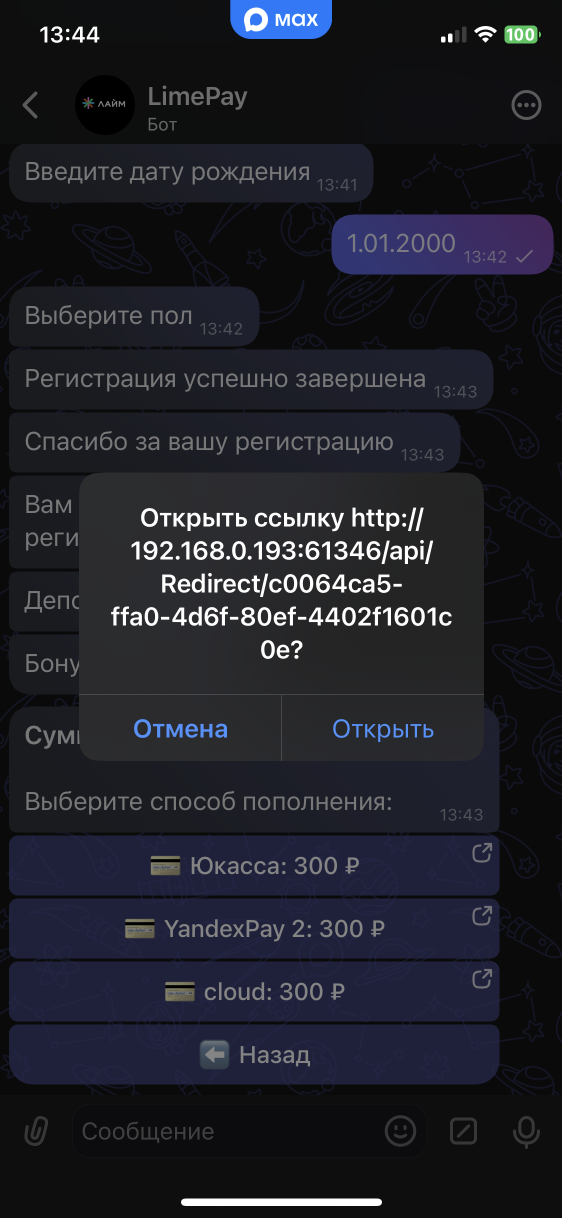Image resolution: width=562 pixels, height=1218 pixels.
Task: Open the emoji smiley picker
Action: point(400,1131)
